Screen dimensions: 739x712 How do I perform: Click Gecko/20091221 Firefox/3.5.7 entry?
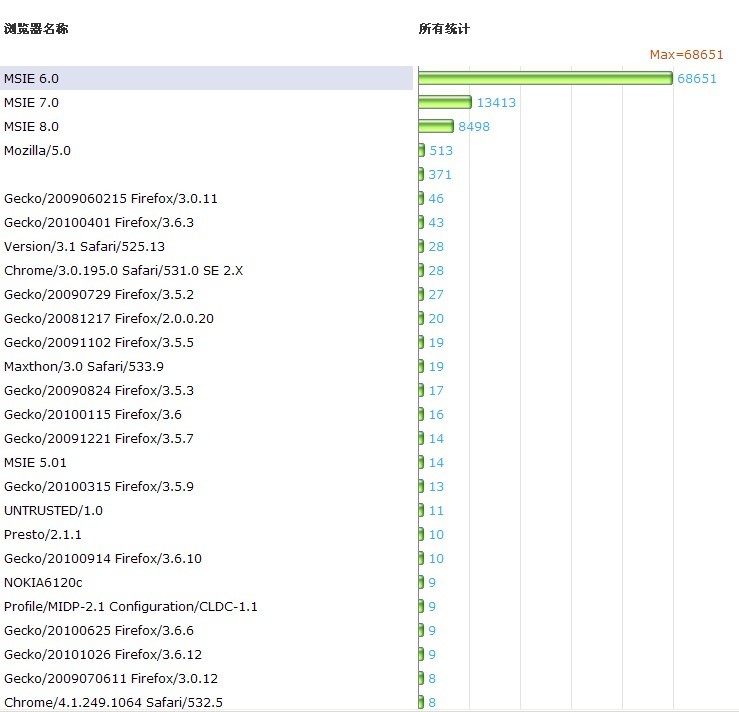[x=99, y=439]
